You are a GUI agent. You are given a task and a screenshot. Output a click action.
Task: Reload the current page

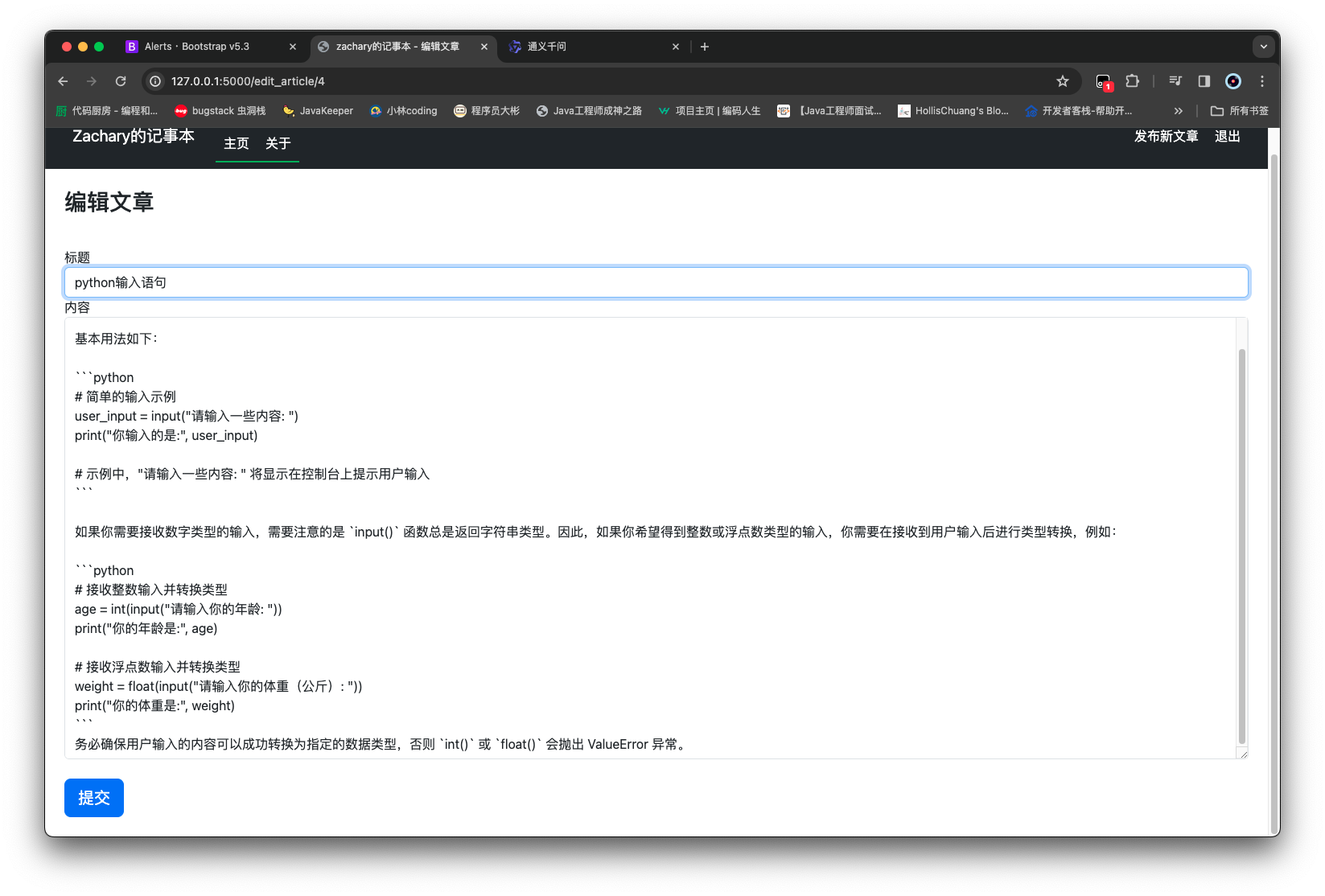point(121,81)
